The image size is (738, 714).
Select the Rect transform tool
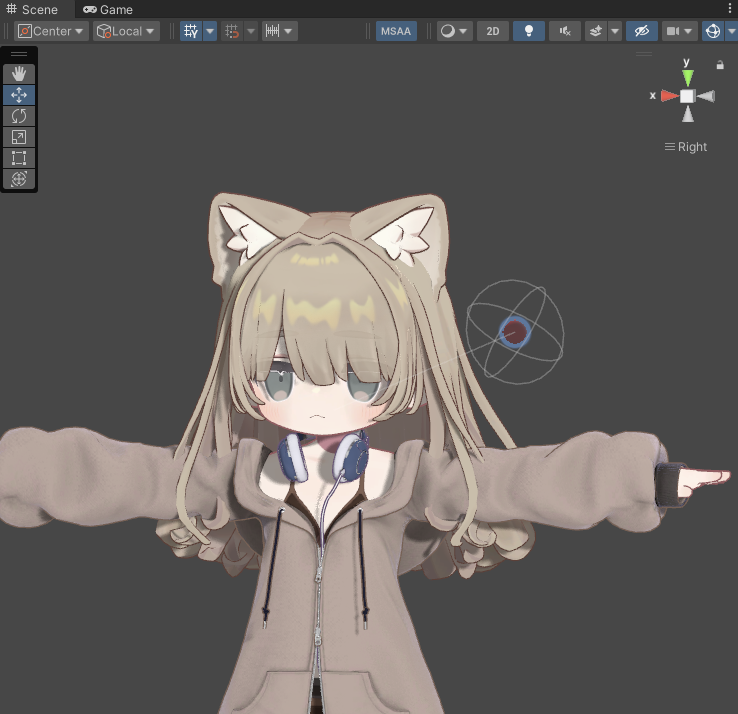pyautogui.click(x=19, y=158)
